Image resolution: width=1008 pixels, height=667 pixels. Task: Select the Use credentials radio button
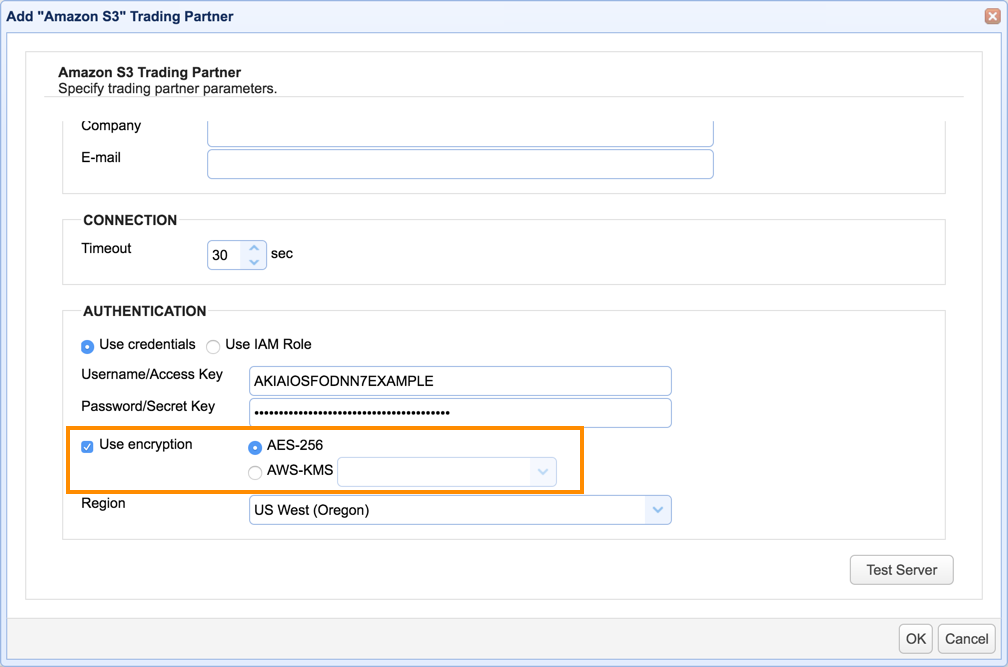click(x=87, y=346)
